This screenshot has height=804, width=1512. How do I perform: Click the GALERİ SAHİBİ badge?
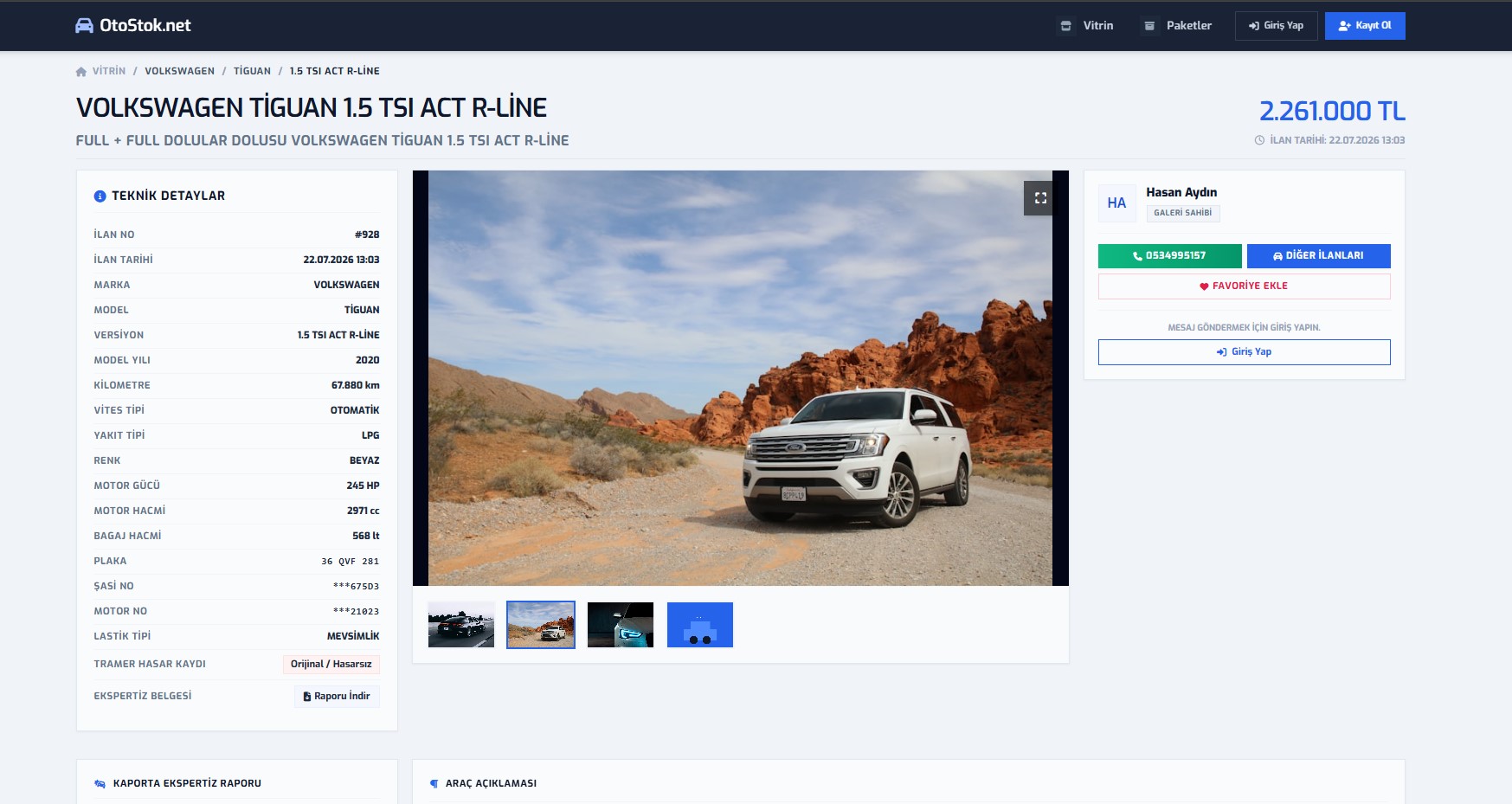click(x=1182, y=213)
